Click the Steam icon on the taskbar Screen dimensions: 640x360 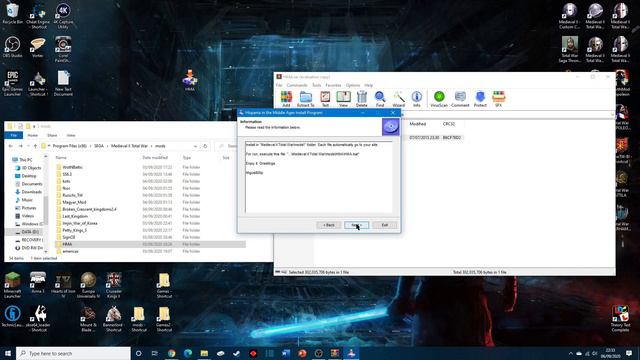[237, 353]
